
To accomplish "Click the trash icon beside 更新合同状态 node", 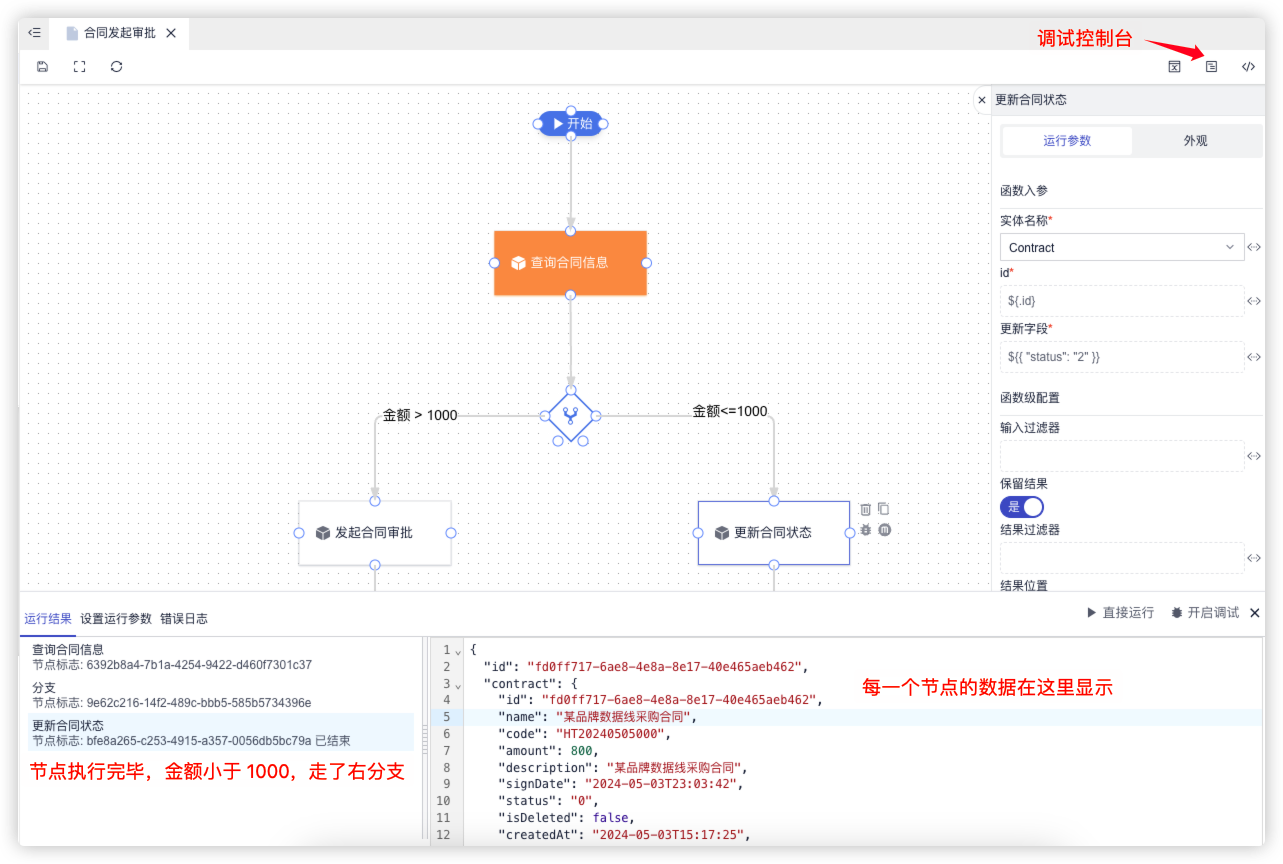I will [x=866, y=509].
